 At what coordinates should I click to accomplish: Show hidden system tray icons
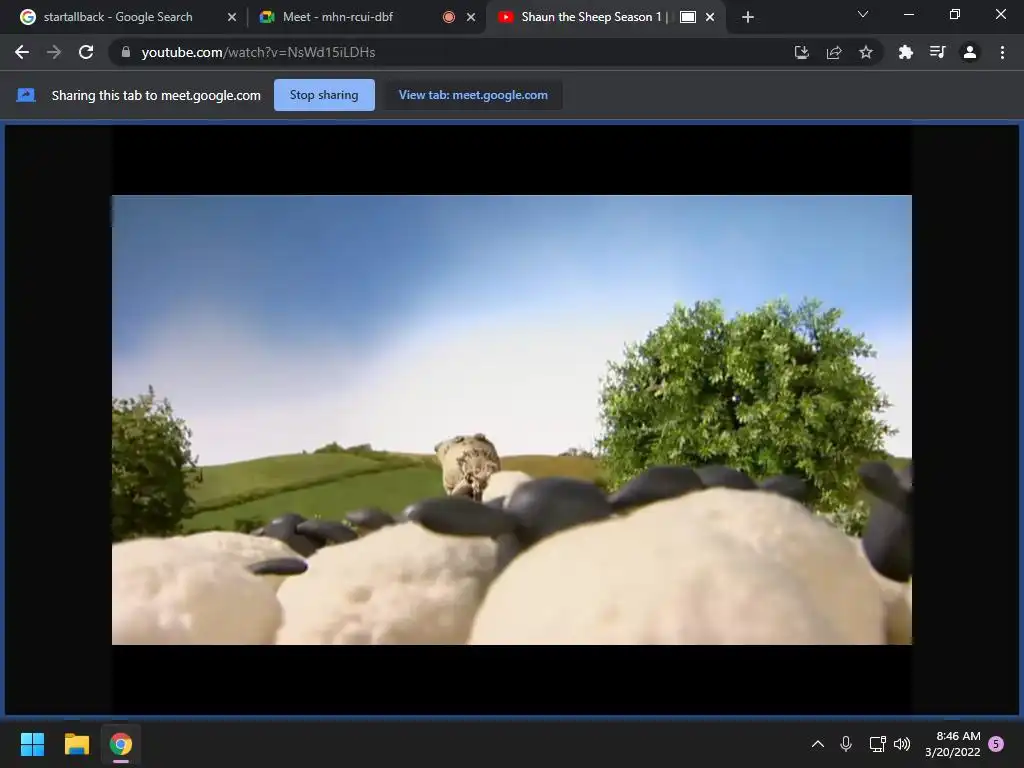coord(818,744)
